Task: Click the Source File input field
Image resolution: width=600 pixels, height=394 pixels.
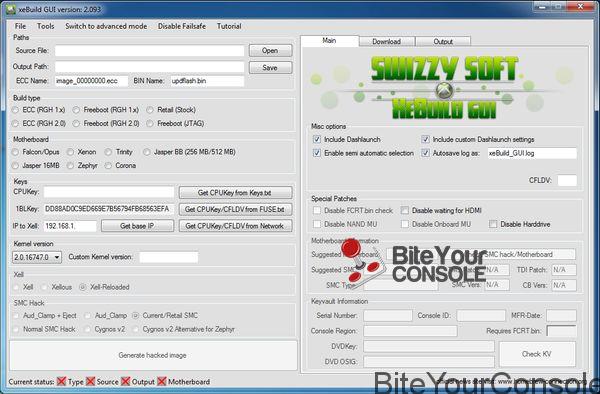Action: [149, 50]
